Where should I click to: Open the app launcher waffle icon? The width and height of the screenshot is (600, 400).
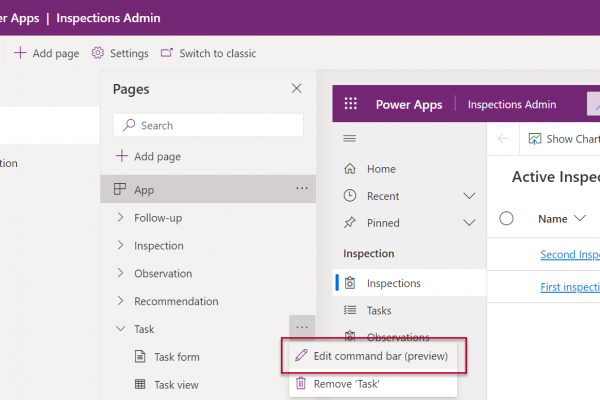pyautogui.click(x=351, y=103)
